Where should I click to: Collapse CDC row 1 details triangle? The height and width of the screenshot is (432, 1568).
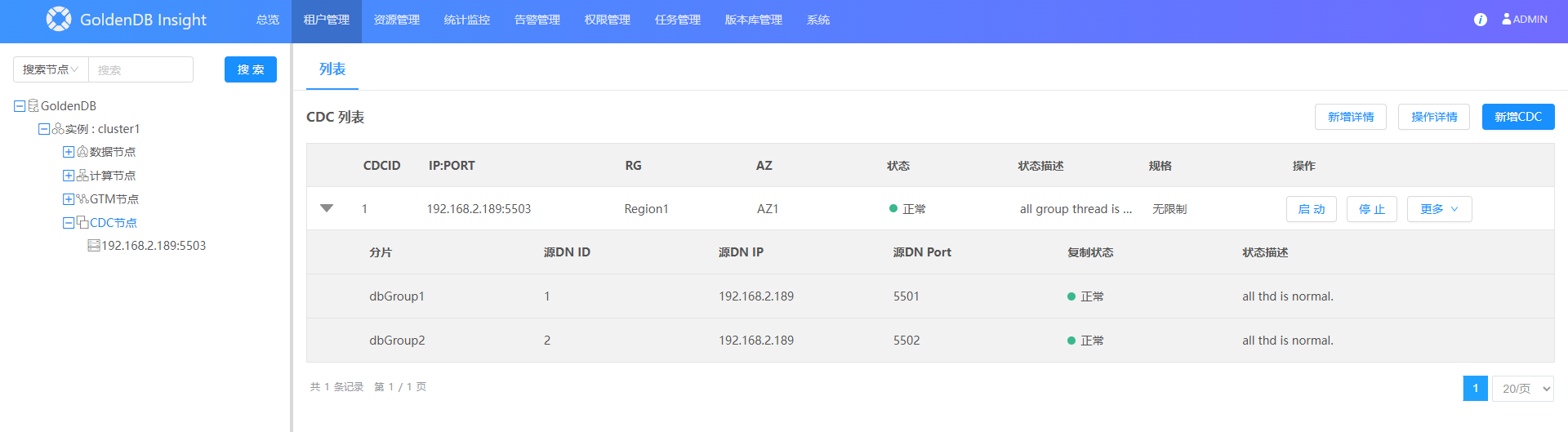(x=327, y=208)
